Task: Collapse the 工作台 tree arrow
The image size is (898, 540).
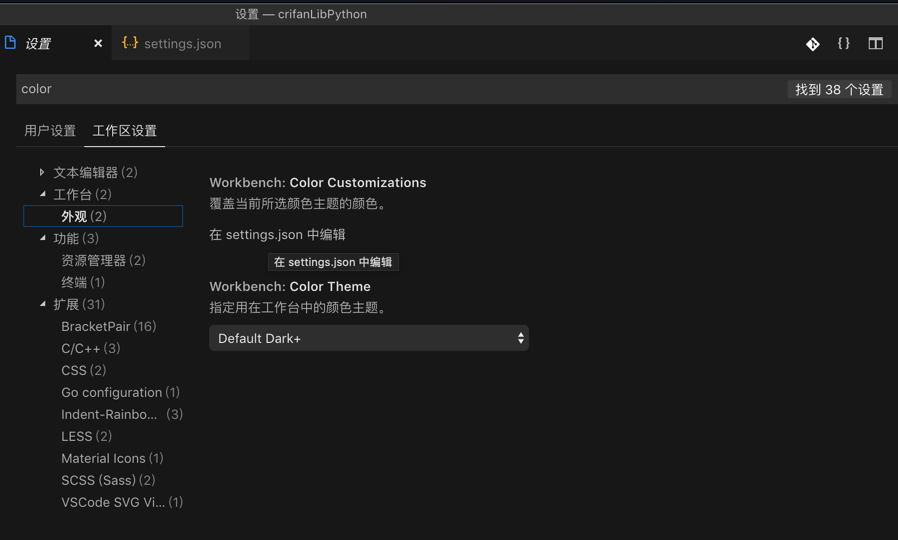Action: point(42,194)
